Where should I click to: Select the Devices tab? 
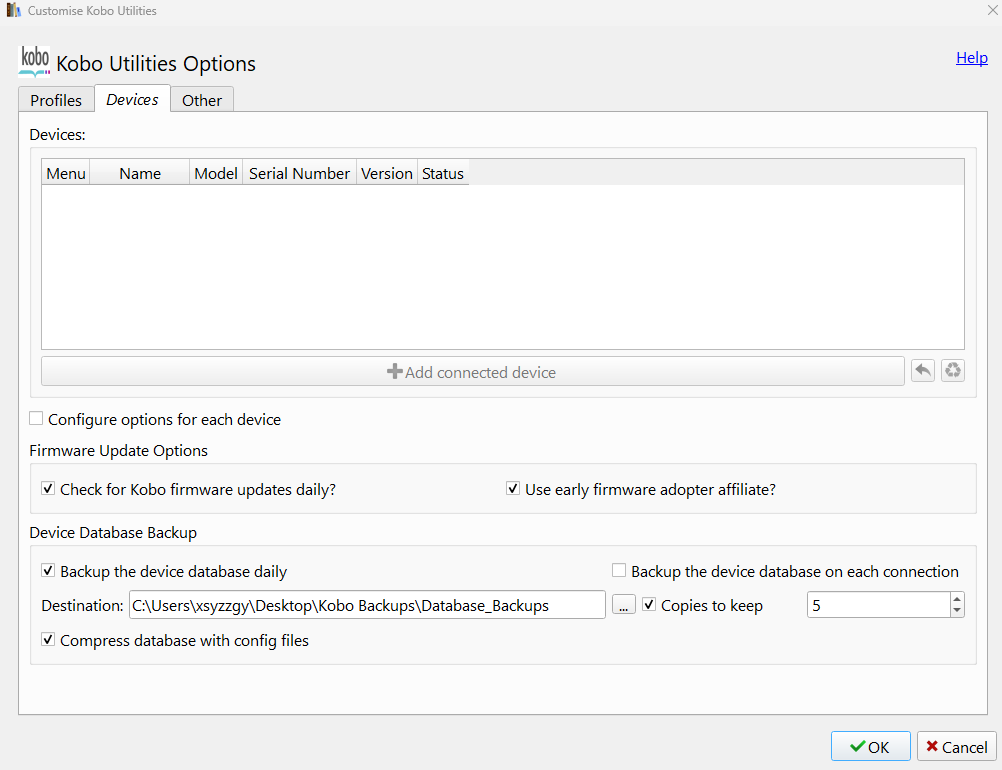[x=132, y=99]
